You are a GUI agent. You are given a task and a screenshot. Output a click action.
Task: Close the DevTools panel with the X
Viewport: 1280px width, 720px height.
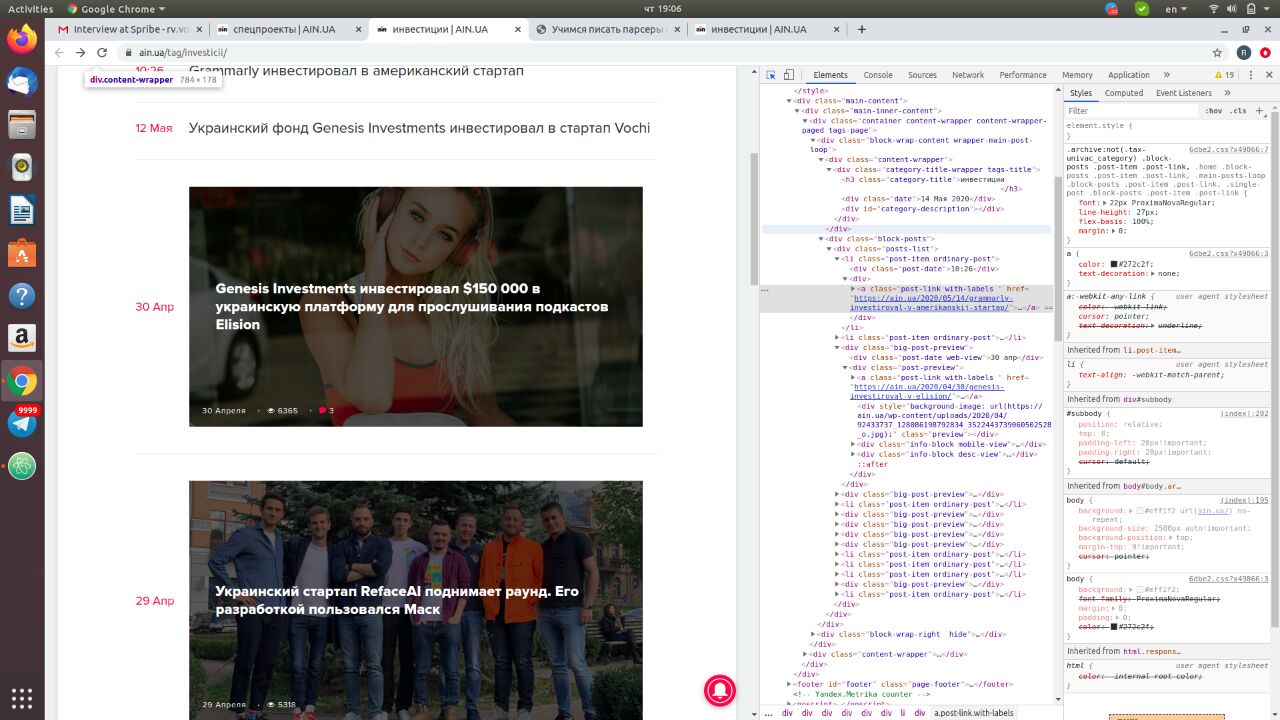click(1267, 75)
